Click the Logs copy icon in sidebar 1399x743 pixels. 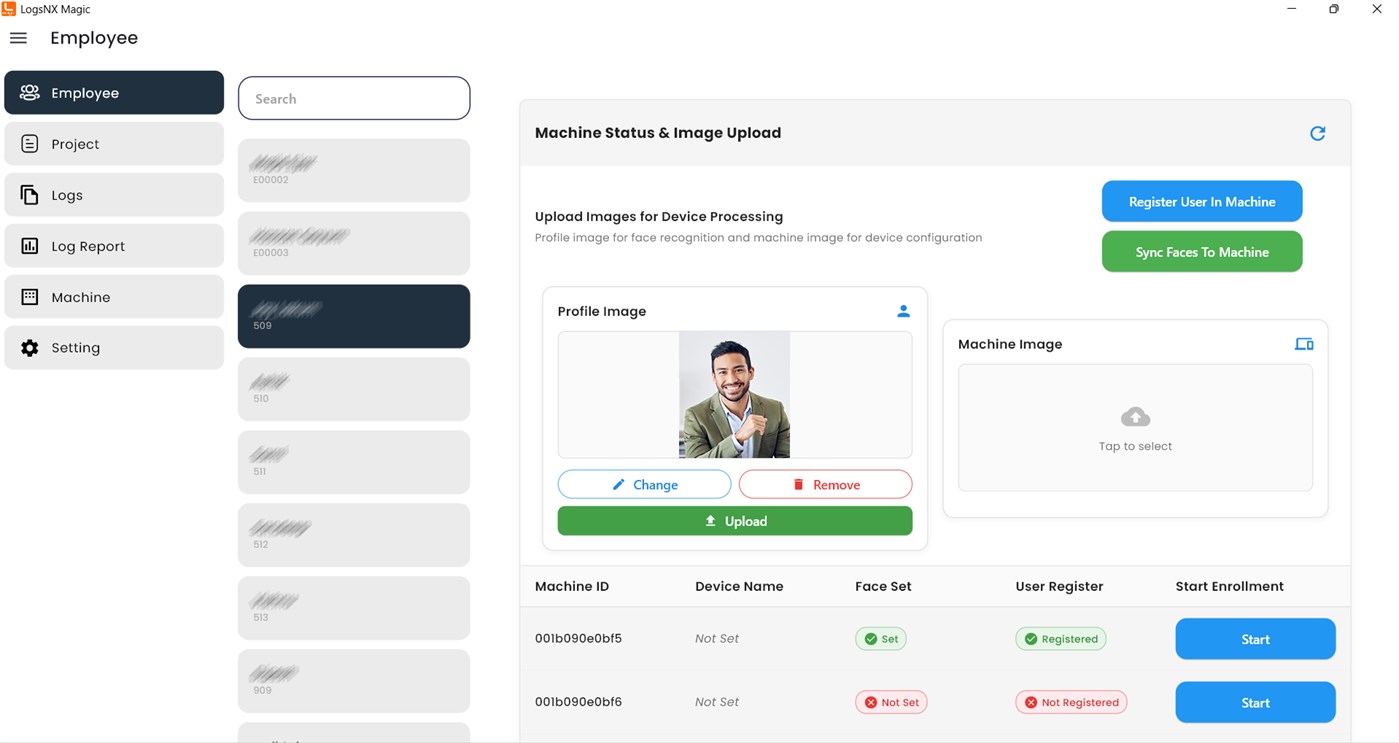point(30,195)
